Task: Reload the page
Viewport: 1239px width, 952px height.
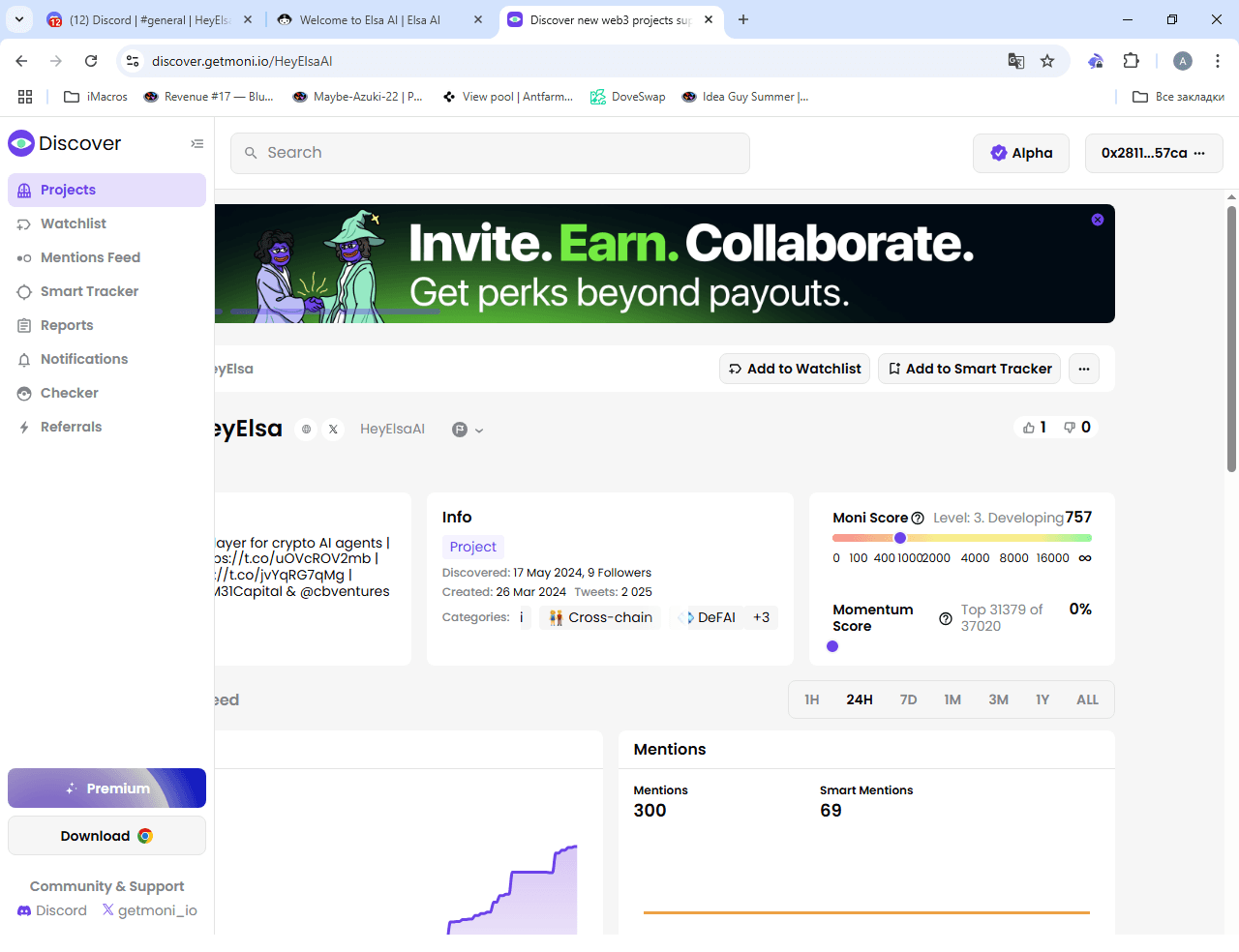Action: [91, 61]
